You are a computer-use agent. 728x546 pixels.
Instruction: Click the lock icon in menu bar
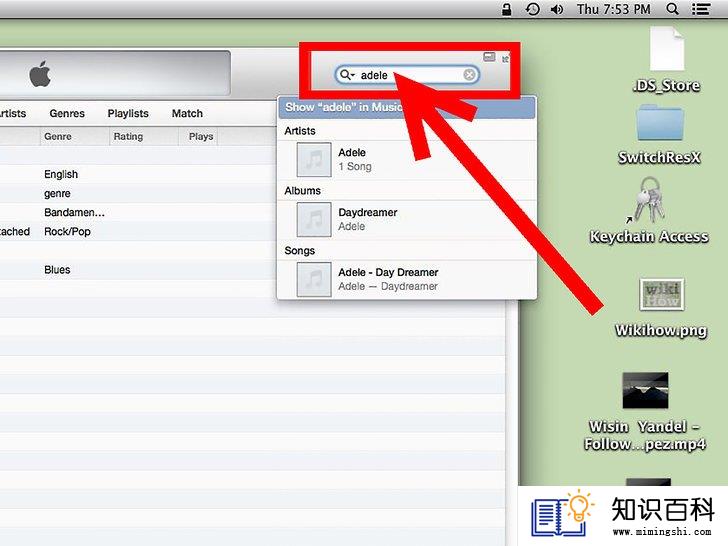pos(507,9)
